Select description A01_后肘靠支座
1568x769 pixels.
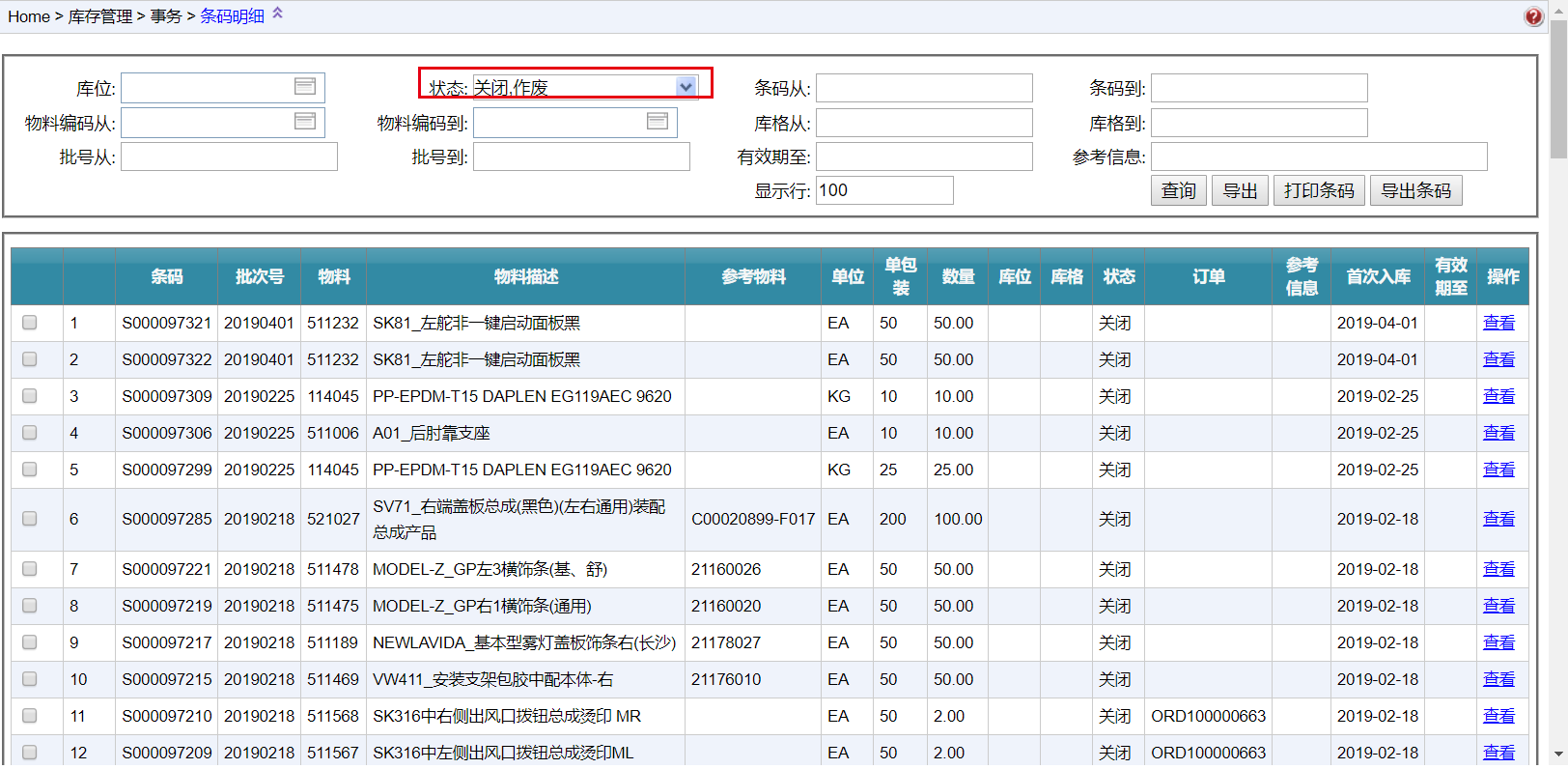pyautogui.click(x=432, y=433)
